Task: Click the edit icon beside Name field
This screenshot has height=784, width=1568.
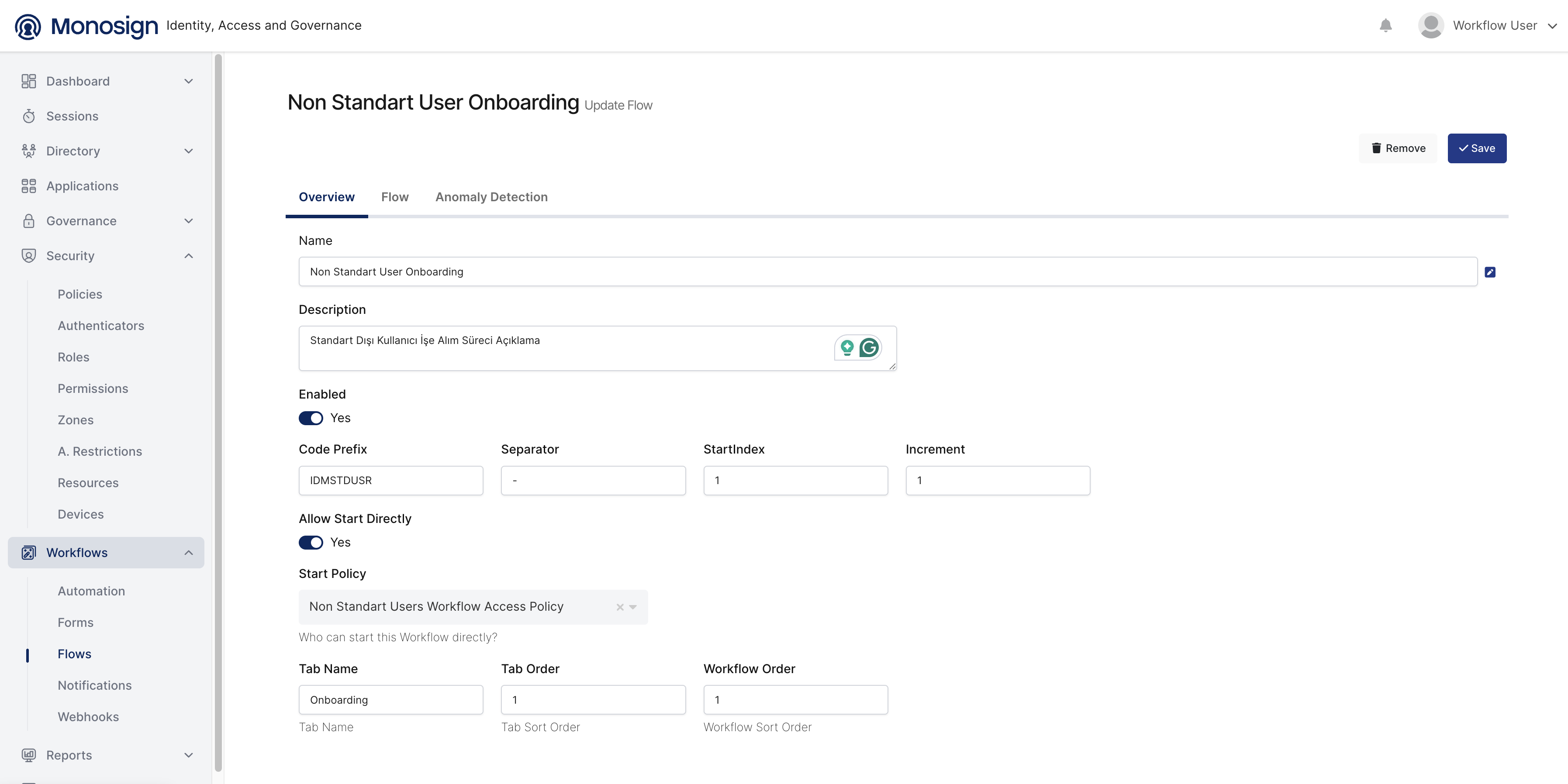Action: click(x=1489, y=272)
